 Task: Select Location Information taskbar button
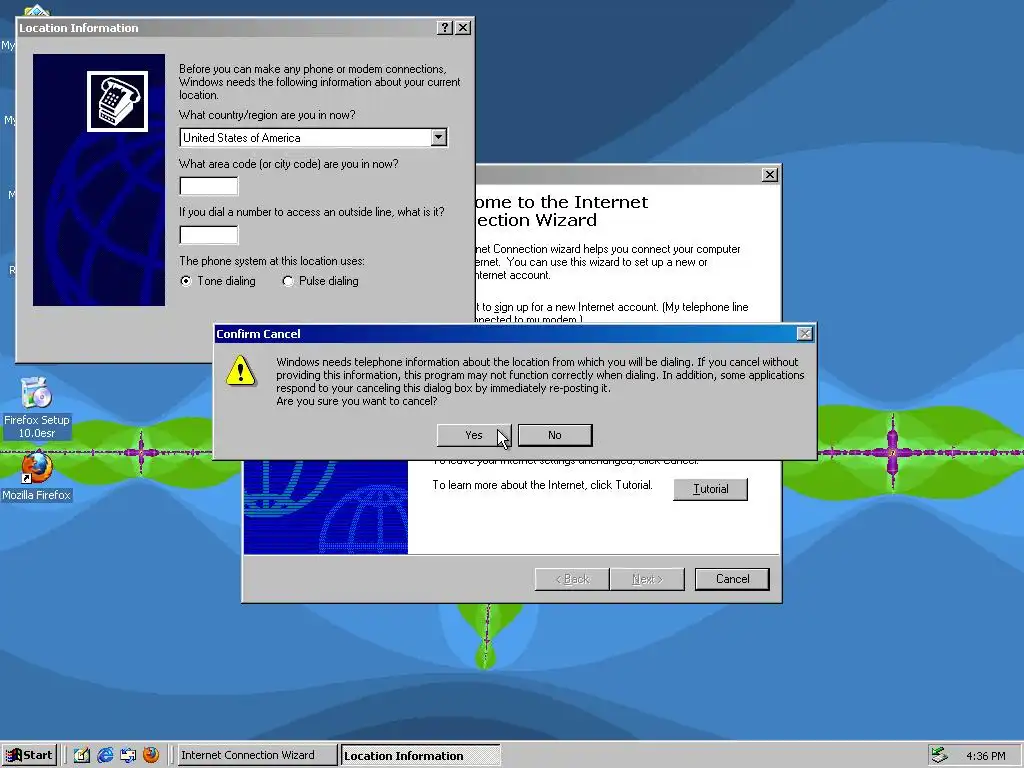click(421, 755)
